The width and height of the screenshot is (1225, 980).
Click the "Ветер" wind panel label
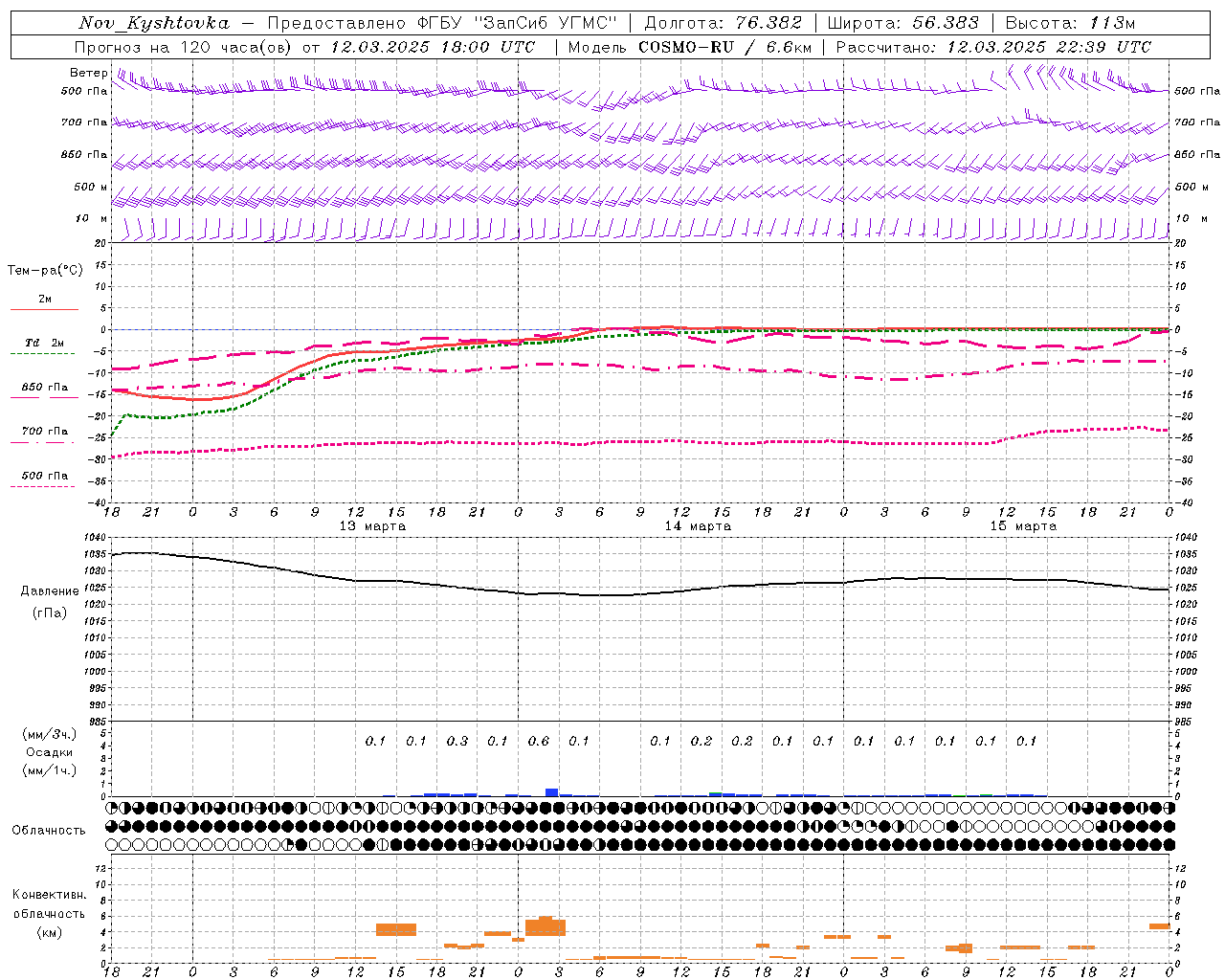88,73
